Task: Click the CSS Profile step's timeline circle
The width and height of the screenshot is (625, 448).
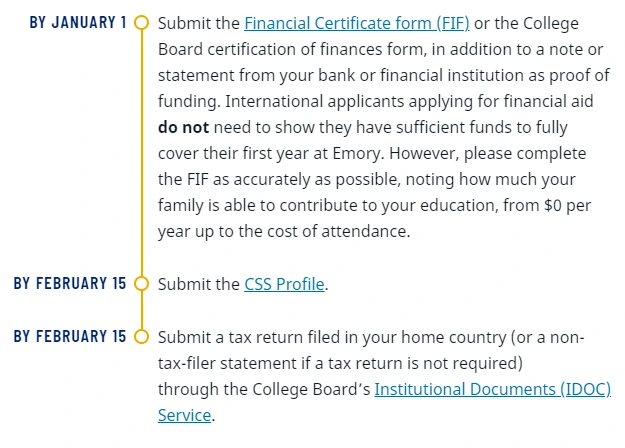Action: 141,284
